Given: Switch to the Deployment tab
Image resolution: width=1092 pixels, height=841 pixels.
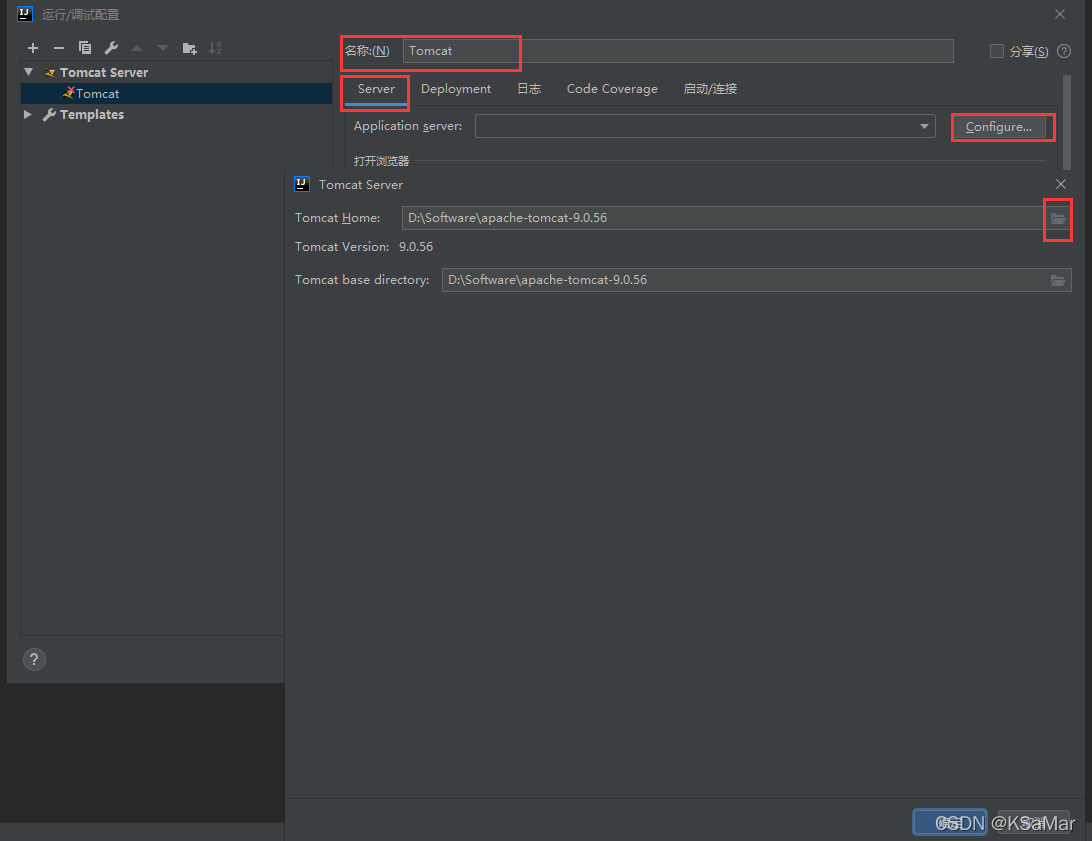Looking at the screenshot, I should tap(455, 89).
